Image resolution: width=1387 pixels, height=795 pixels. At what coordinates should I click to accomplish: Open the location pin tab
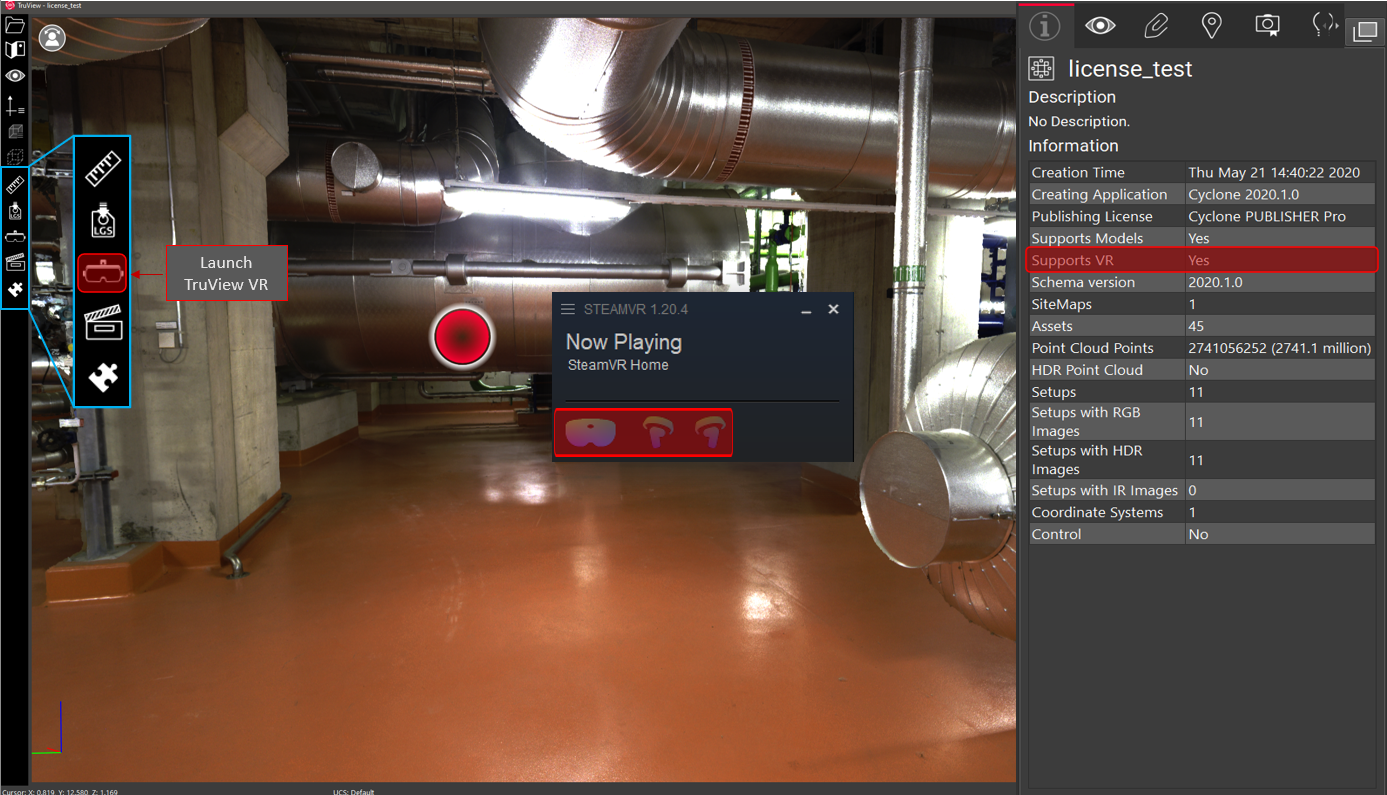click(x=1211, y=26)
